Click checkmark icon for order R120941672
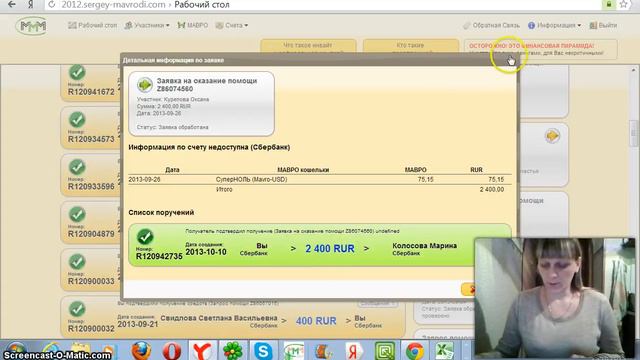640x360 pixels. pos(77,72)
